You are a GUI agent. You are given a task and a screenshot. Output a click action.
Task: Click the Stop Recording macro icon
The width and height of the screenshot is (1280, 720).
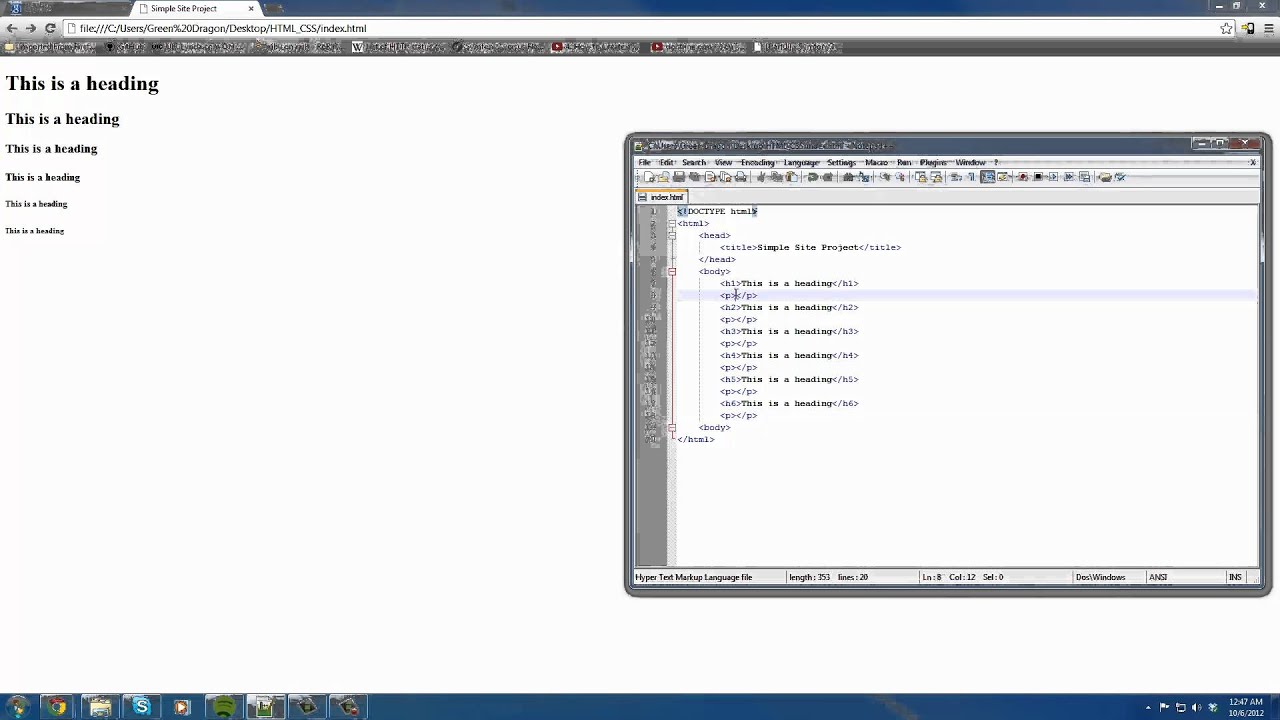coord(1038,177)
